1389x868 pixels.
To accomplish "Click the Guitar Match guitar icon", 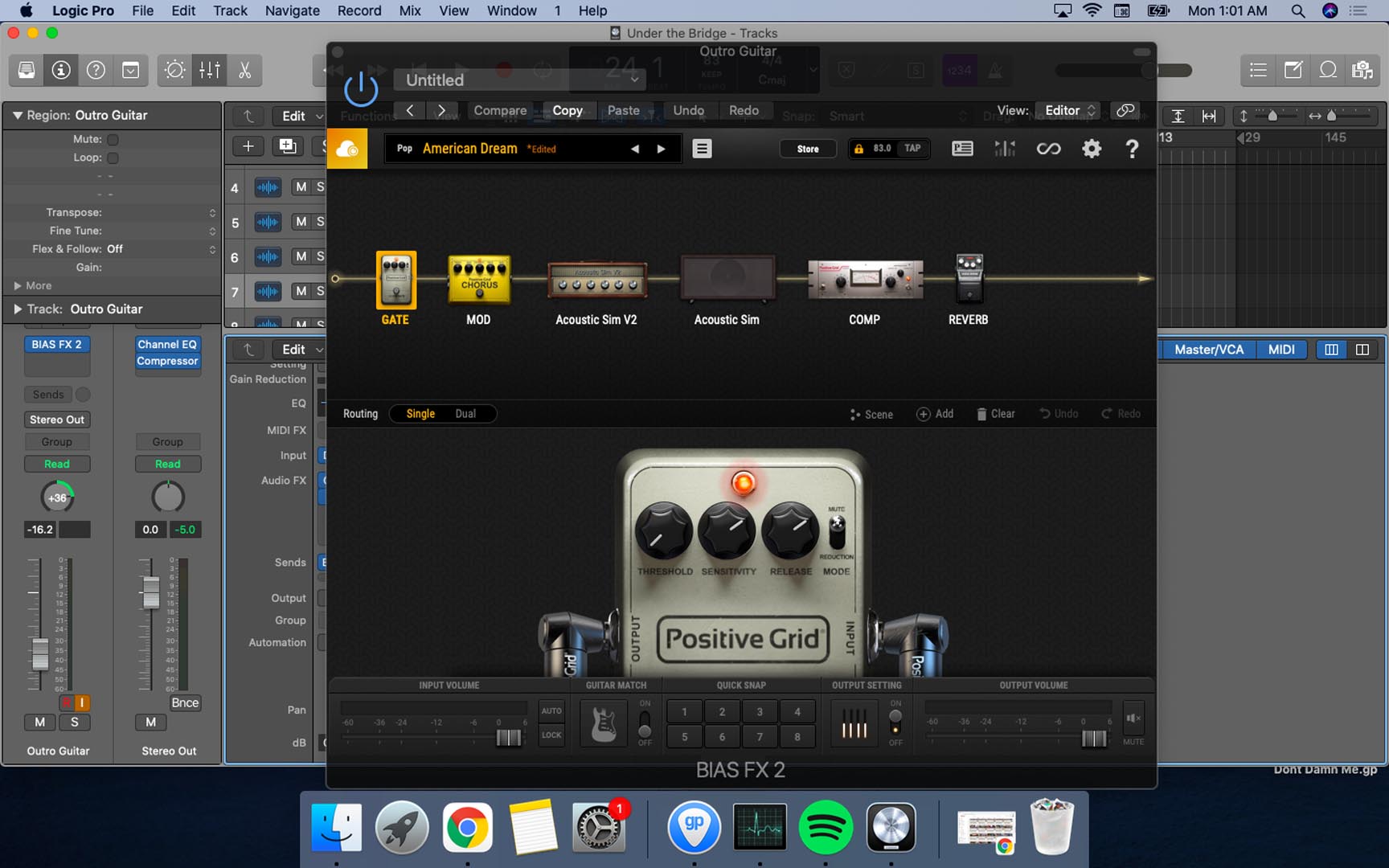I will (604, 723).
